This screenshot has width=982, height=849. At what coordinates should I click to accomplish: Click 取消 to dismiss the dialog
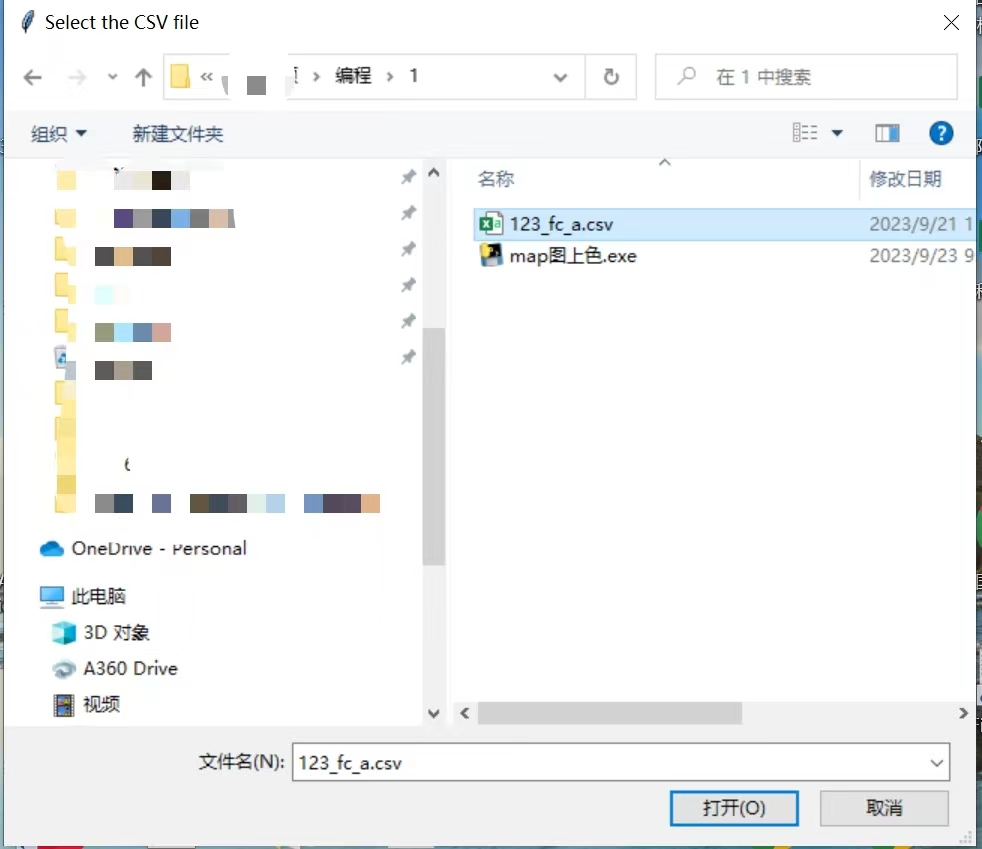884,808
